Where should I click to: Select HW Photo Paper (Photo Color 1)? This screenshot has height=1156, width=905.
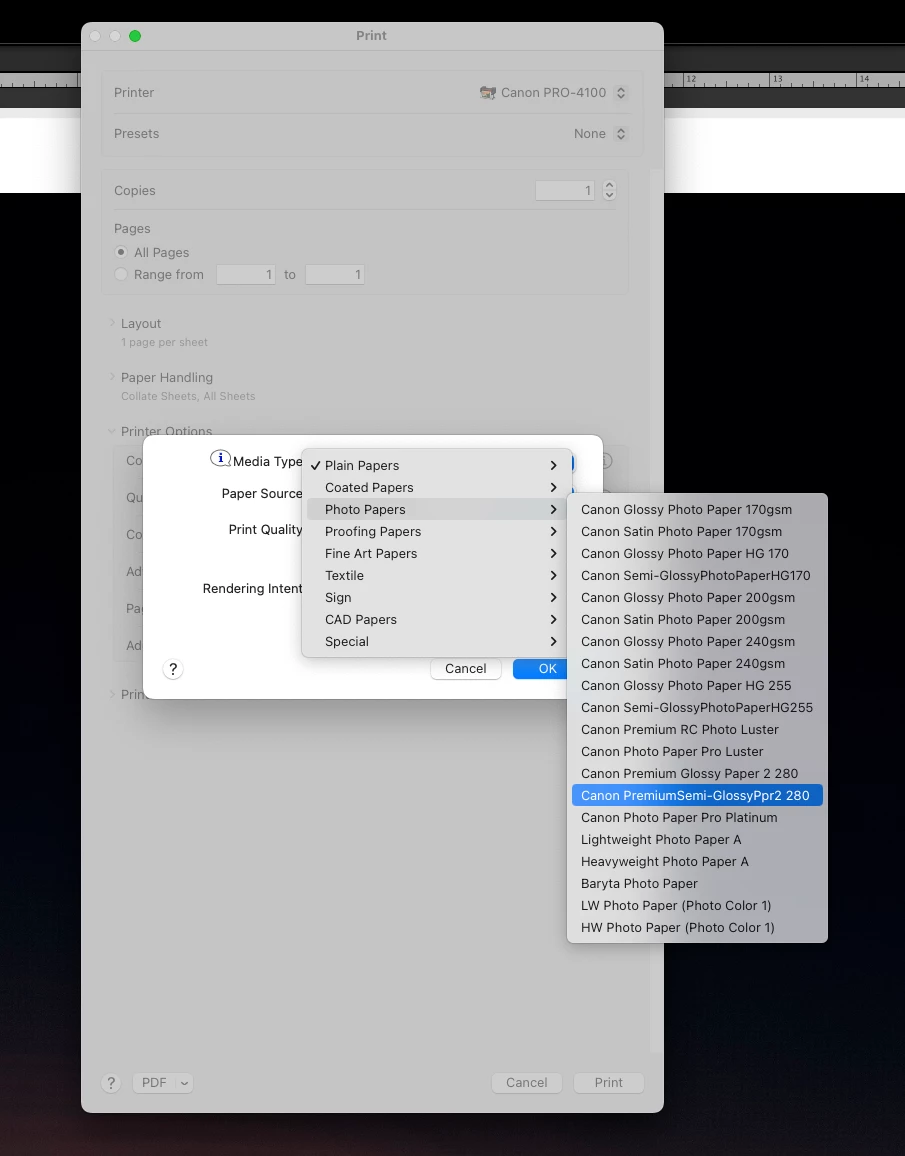[x=697, y=928]
